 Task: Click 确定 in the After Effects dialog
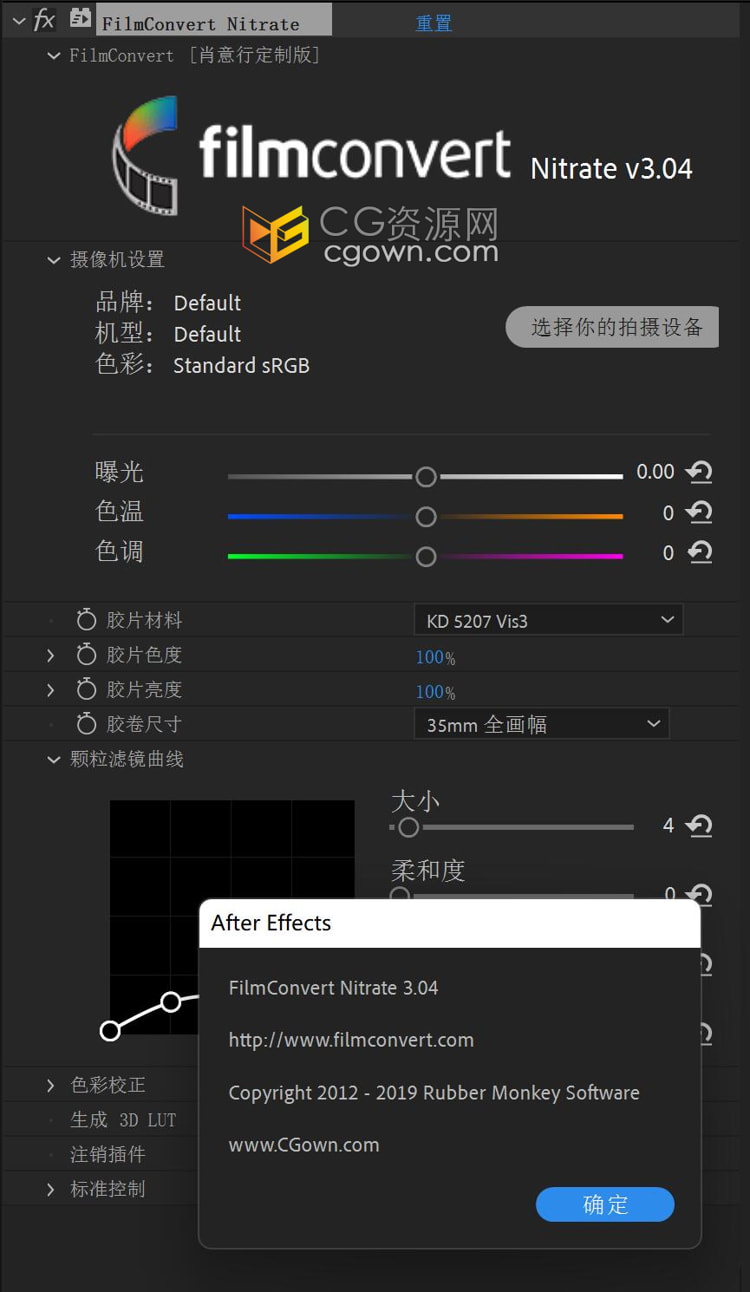click(605, 1204)
